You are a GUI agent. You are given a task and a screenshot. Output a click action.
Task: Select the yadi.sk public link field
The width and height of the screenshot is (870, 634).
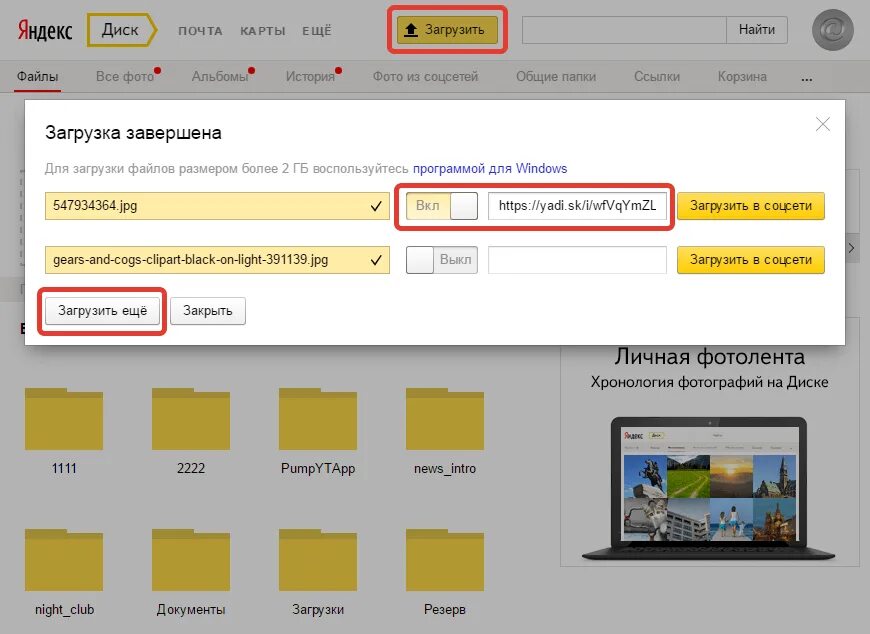[577, 206]
